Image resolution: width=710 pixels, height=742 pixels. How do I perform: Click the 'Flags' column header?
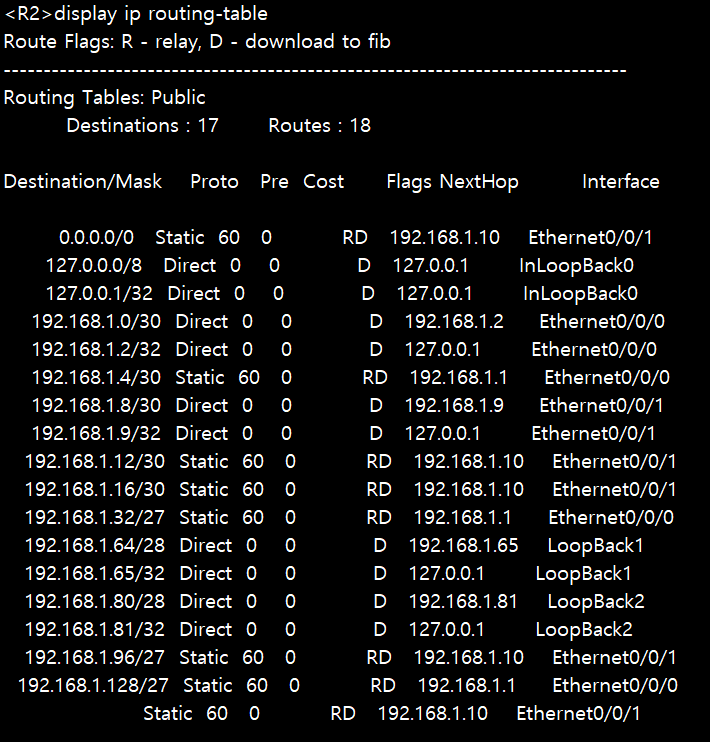[x=409, y=182]
